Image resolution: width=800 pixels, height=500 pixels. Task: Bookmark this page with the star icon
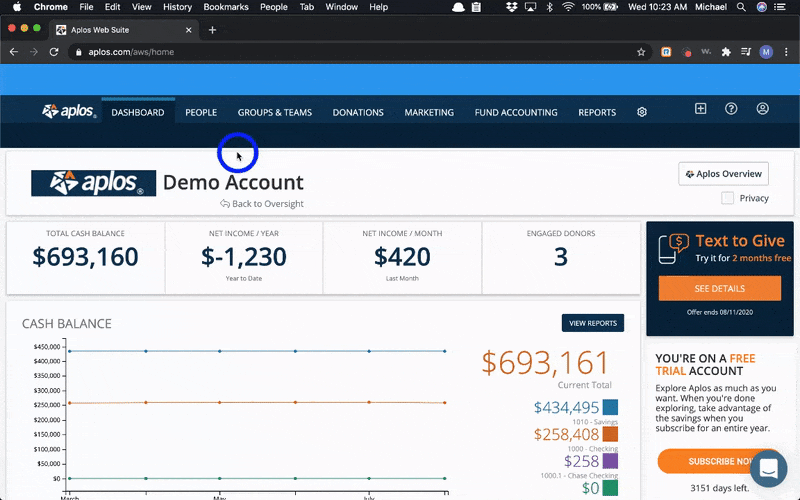tap(641, 52)
